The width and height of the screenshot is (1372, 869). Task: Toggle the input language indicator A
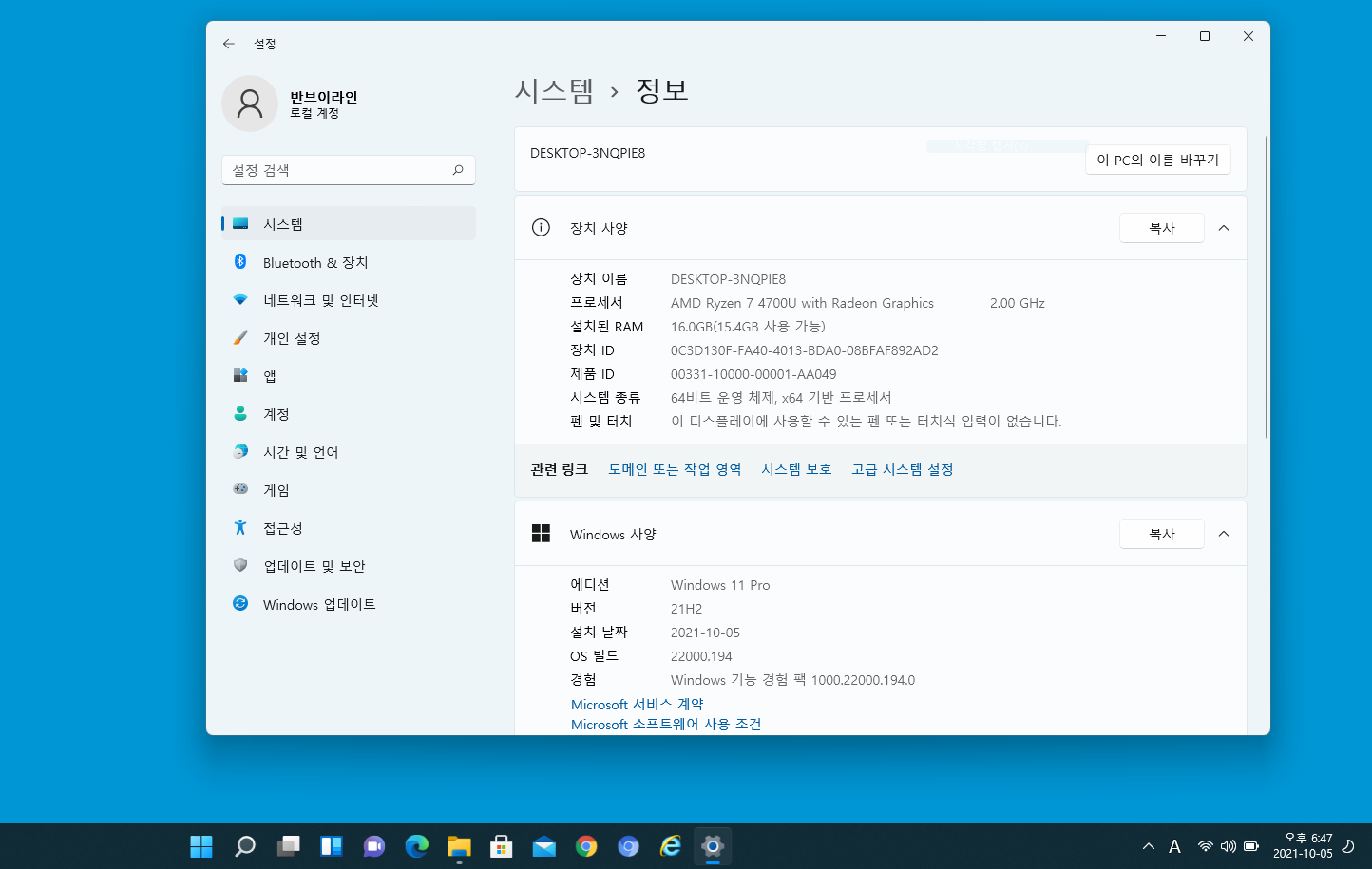1175,846
